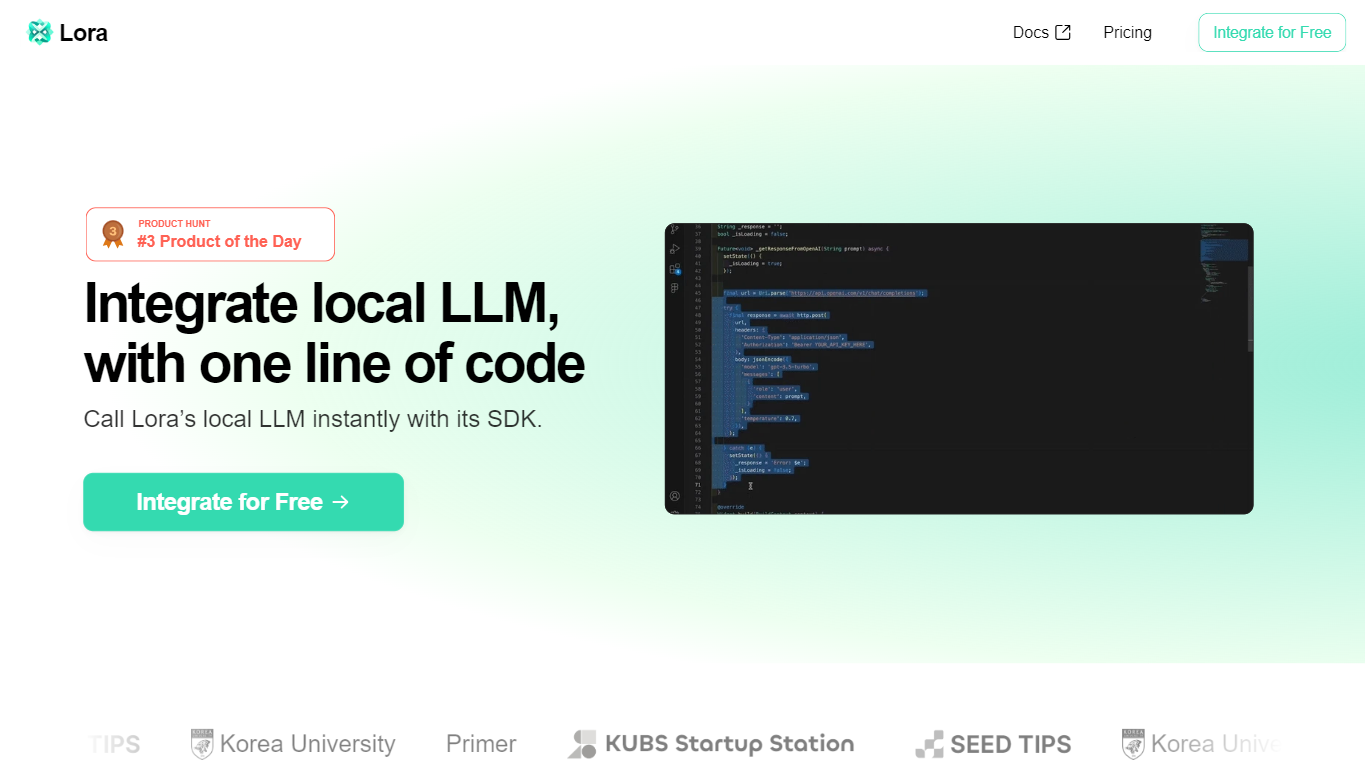Open the Docs external link
The width and height of the screenshot is (1366, 768).
tap(1042, 32)
